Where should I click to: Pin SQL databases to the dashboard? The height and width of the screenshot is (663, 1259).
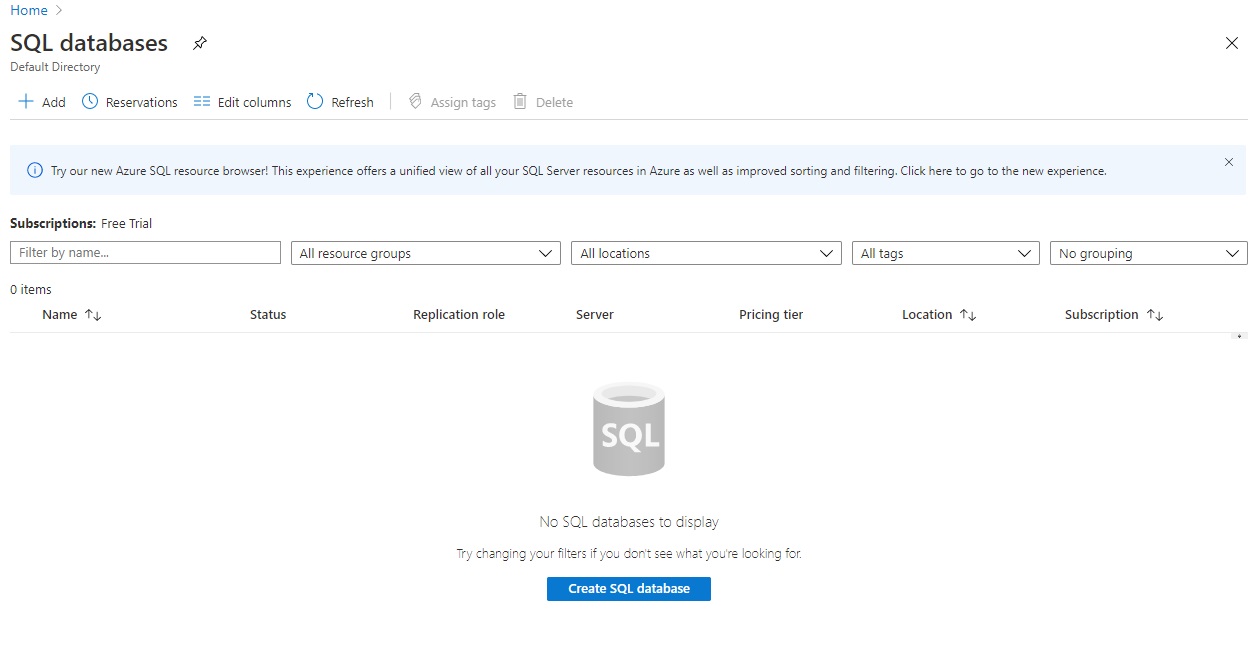coord(199,43)
